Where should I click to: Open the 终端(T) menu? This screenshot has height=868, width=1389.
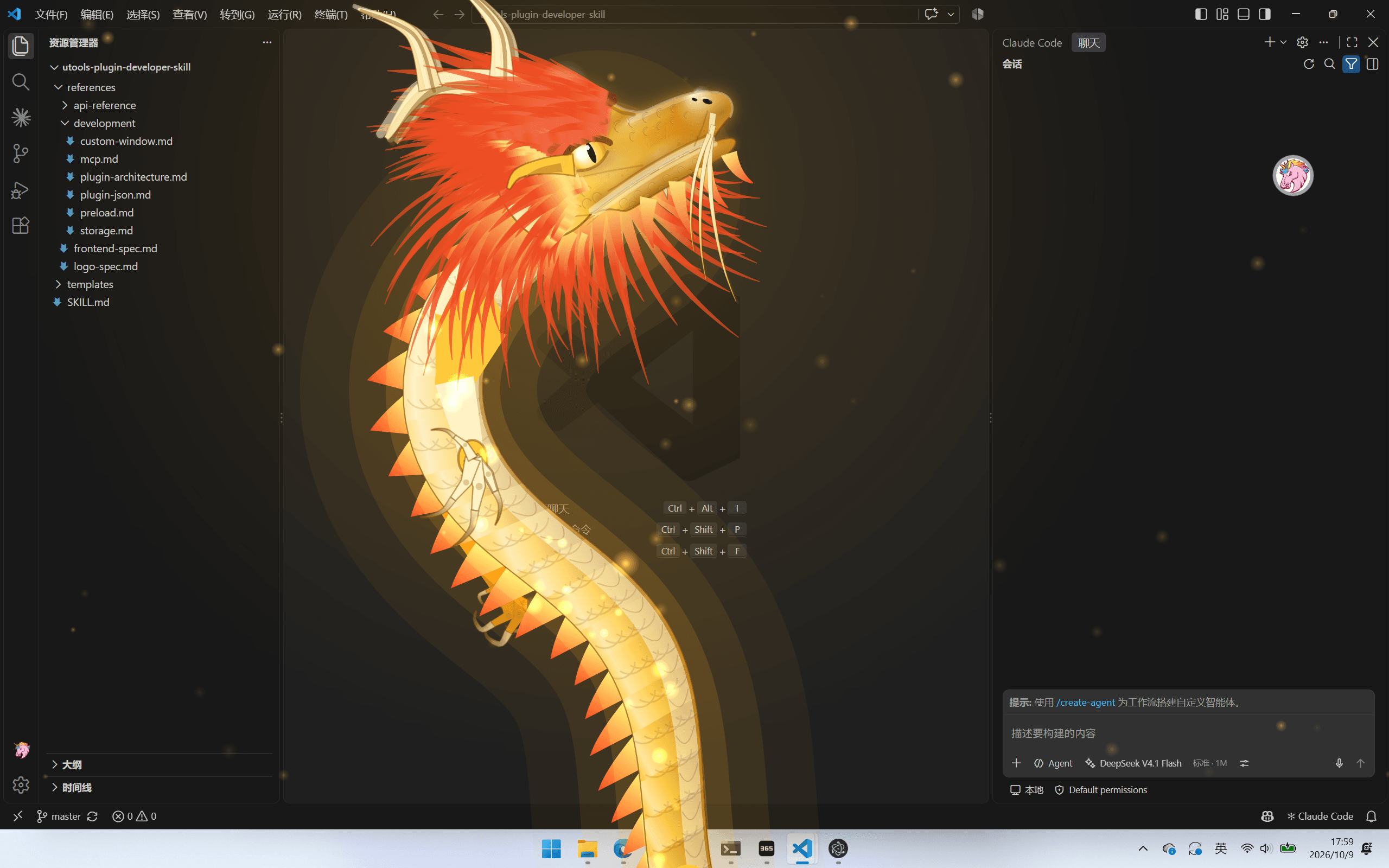click(x=331, y=14)
